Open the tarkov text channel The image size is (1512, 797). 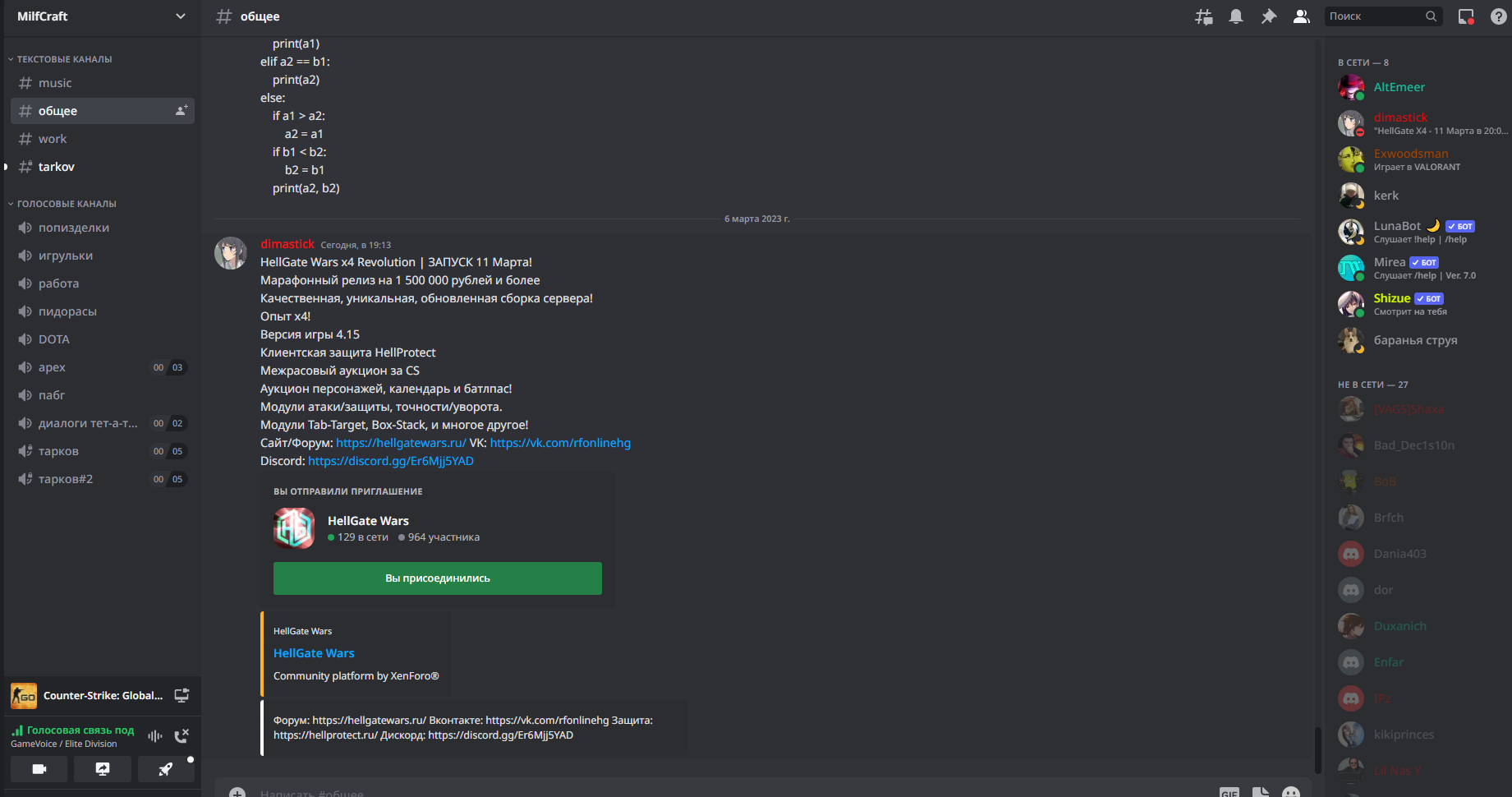coord(103,167)
